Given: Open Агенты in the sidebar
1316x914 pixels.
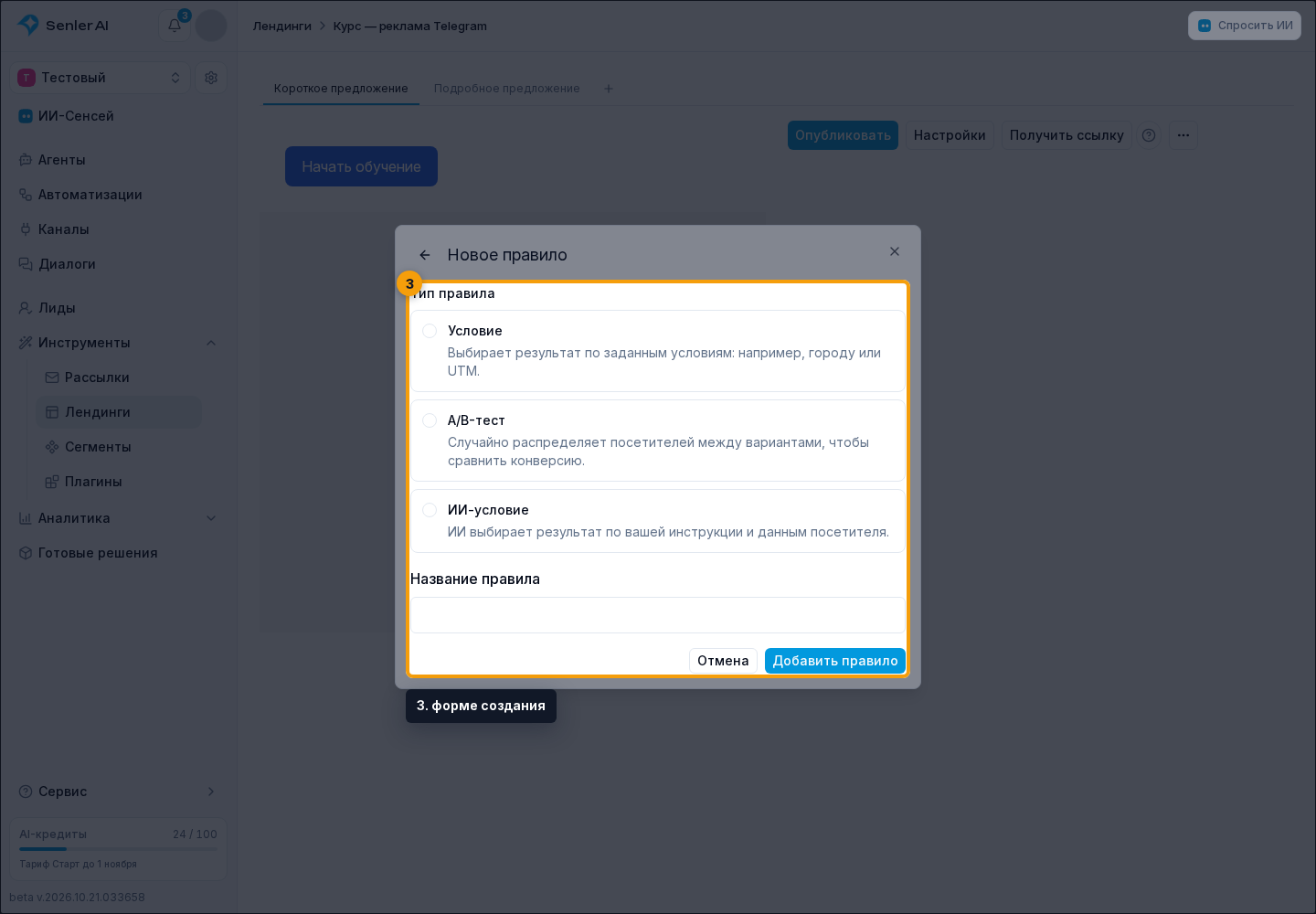Looking at the screenshot, I should click(x=119, y=160).
